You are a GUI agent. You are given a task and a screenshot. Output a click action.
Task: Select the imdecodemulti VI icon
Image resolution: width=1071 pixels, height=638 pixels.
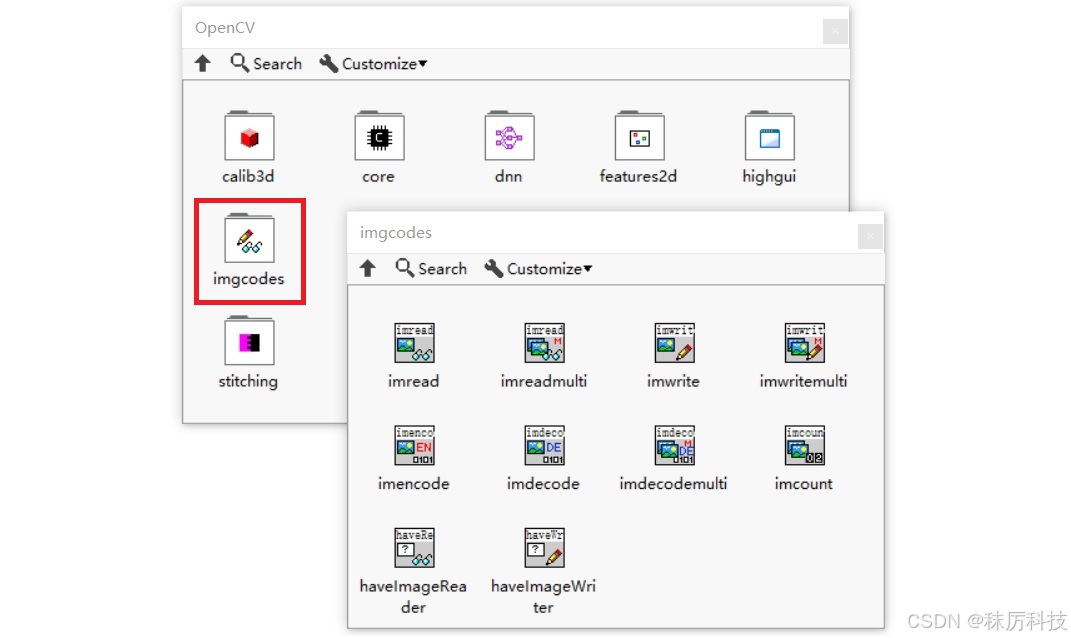pyautogui.click(x=674, y=445)
